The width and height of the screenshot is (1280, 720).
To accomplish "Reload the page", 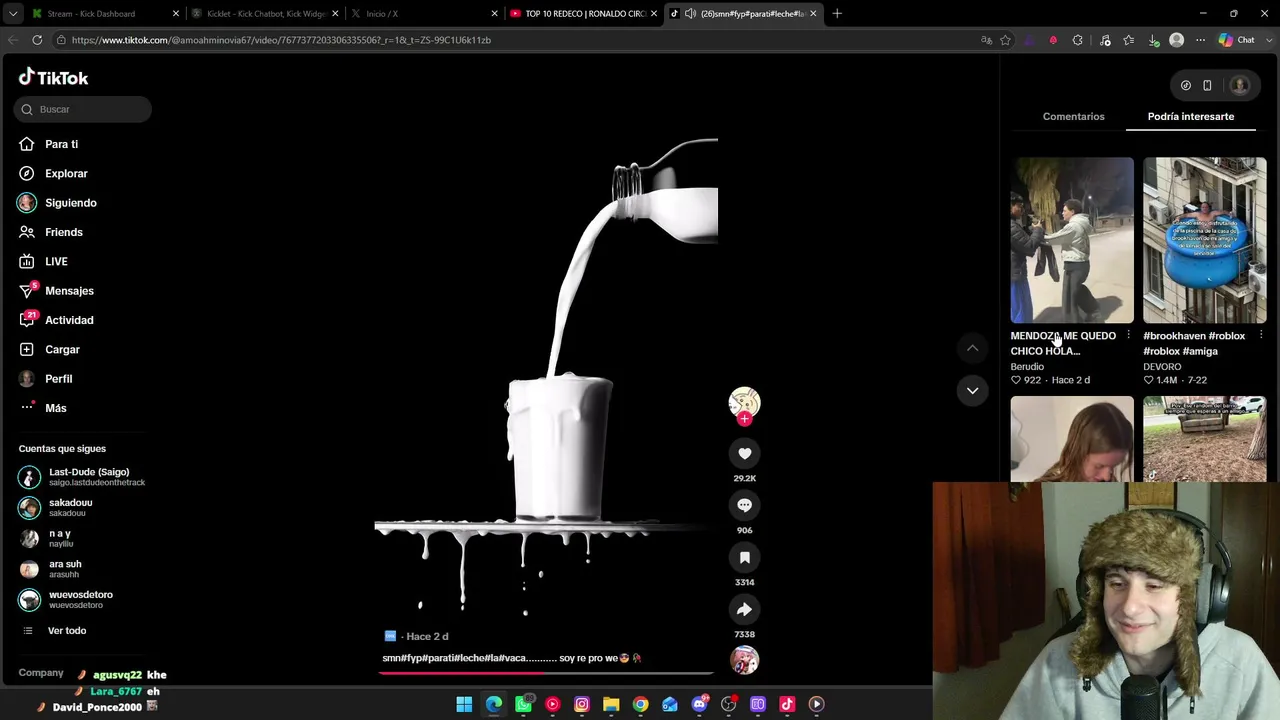I will (x=37, y=40).
